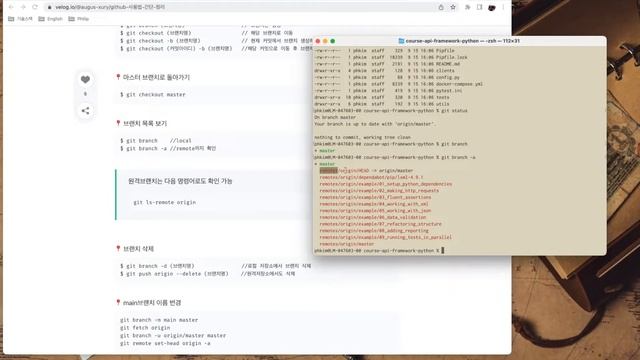
Task: Click 'docker-compose.yml' in terminal listing
Action: [x=459, y=84]
